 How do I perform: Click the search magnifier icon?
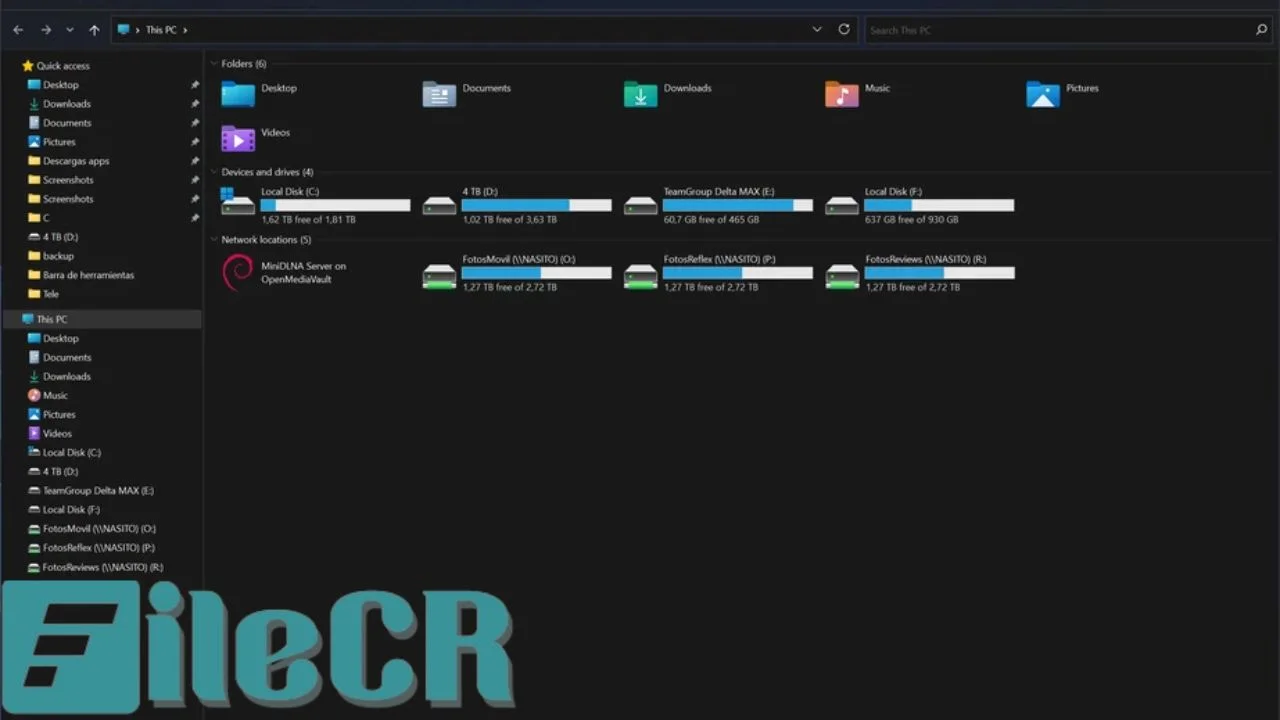coord(1261,30)
